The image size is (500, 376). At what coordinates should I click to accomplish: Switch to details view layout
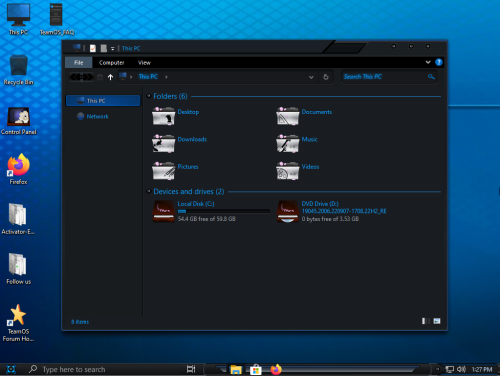click(x=425, y=321)
